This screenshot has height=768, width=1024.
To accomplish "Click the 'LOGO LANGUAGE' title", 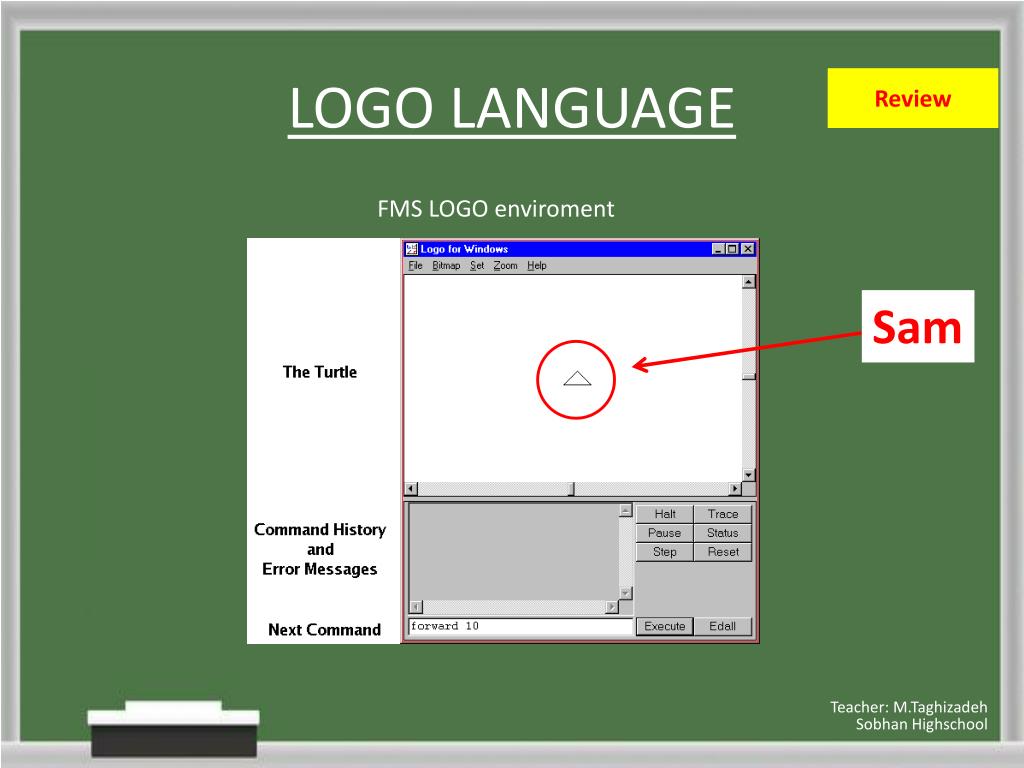I will (x=511, y=108).
